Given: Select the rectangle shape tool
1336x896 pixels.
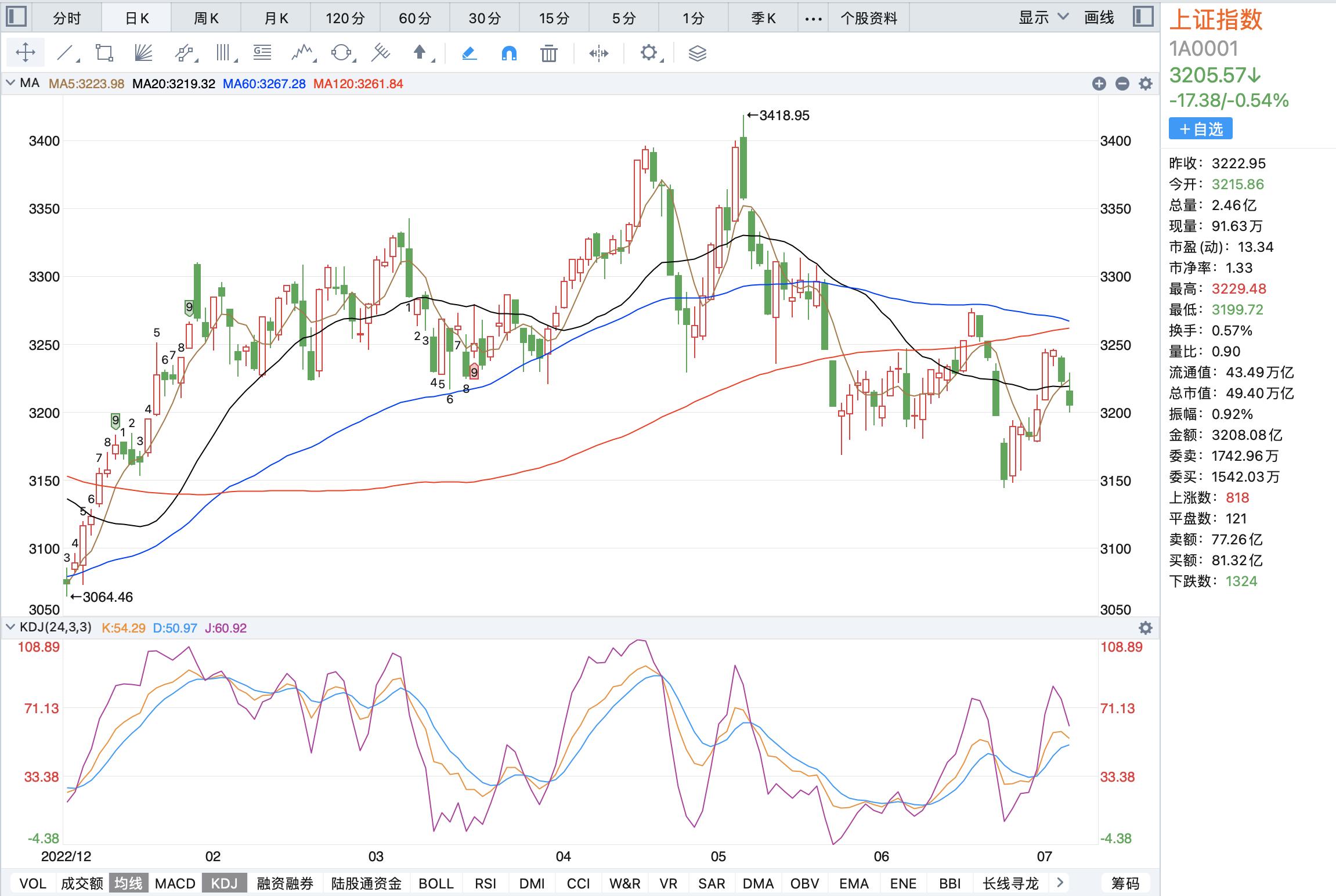Looking at the screenshot, I should 104,53.
